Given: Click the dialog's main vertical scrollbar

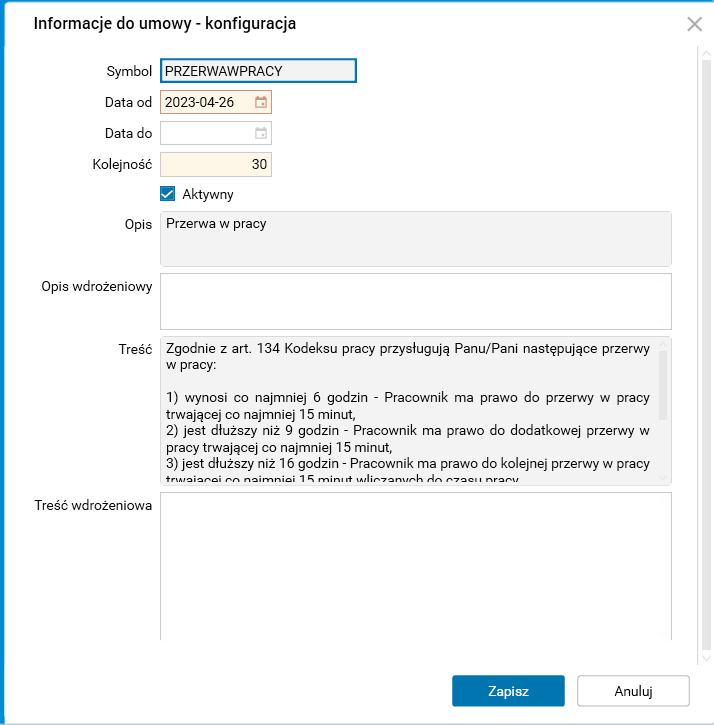Looking at the screenshot, I should 706,350.
